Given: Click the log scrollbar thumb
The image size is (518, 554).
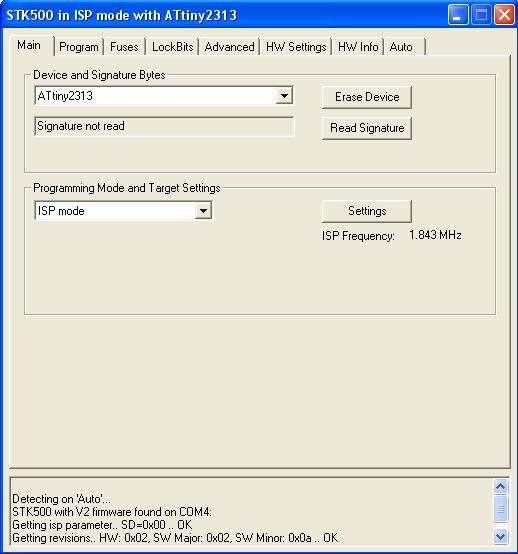Looking at the screenshot, I should click(x=500, y=508).
